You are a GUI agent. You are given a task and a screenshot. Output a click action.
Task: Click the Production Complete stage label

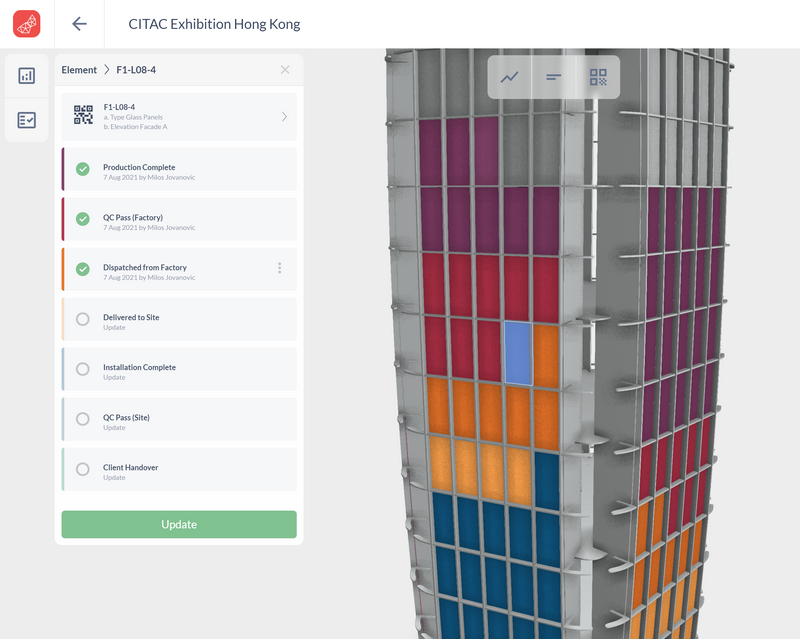point(139,167)
